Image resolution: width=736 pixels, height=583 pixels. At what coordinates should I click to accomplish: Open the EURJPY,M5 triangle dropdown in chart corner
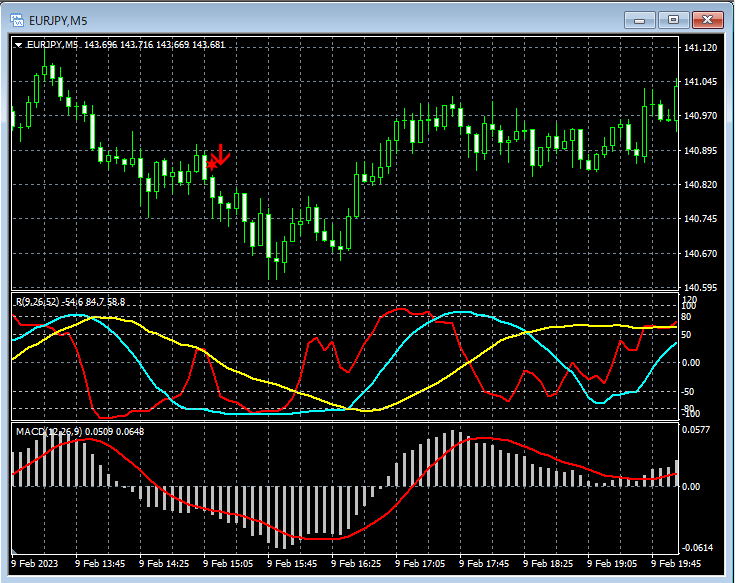point(19,44)
